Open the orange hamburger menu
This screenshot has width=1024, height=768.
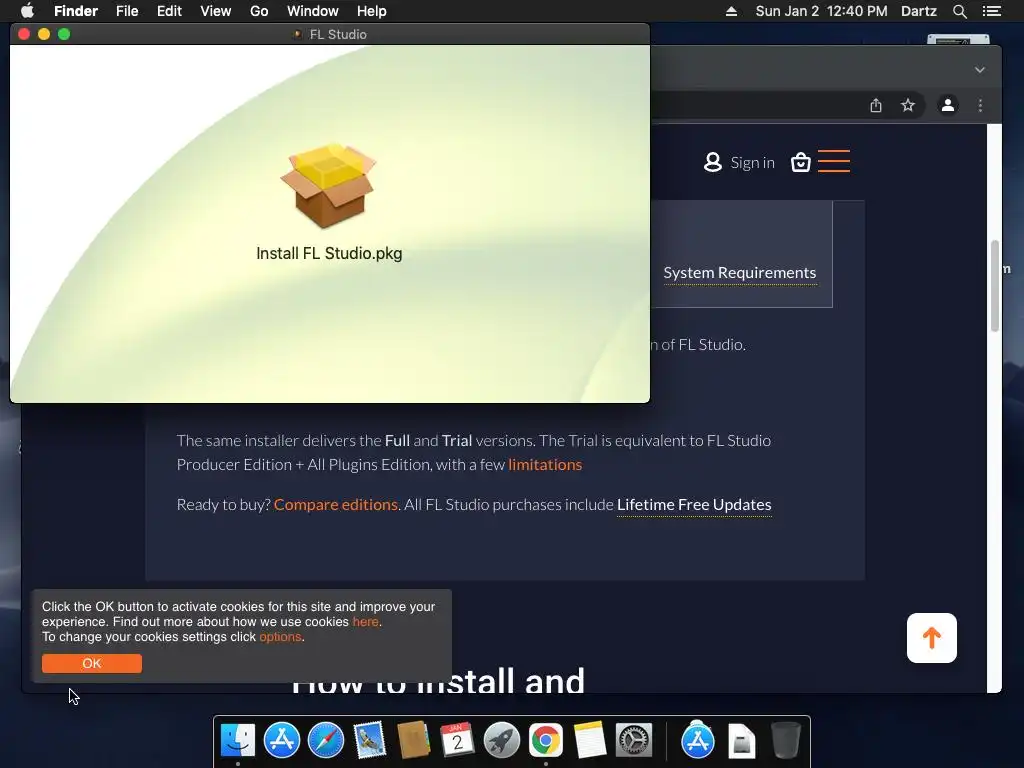(834, 161)
